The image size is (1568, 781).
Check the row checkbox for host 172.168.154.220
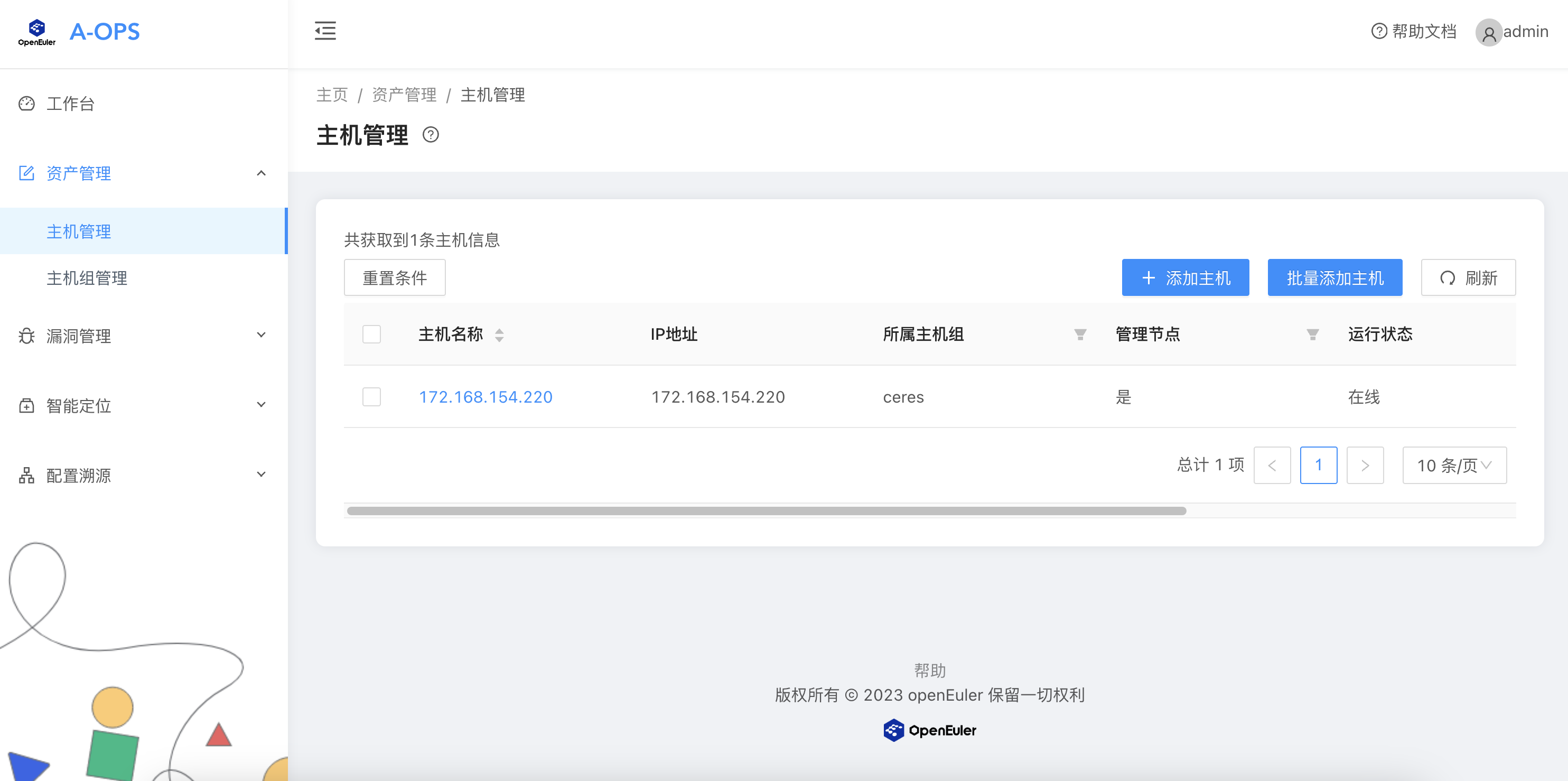[x=371, y=397]
